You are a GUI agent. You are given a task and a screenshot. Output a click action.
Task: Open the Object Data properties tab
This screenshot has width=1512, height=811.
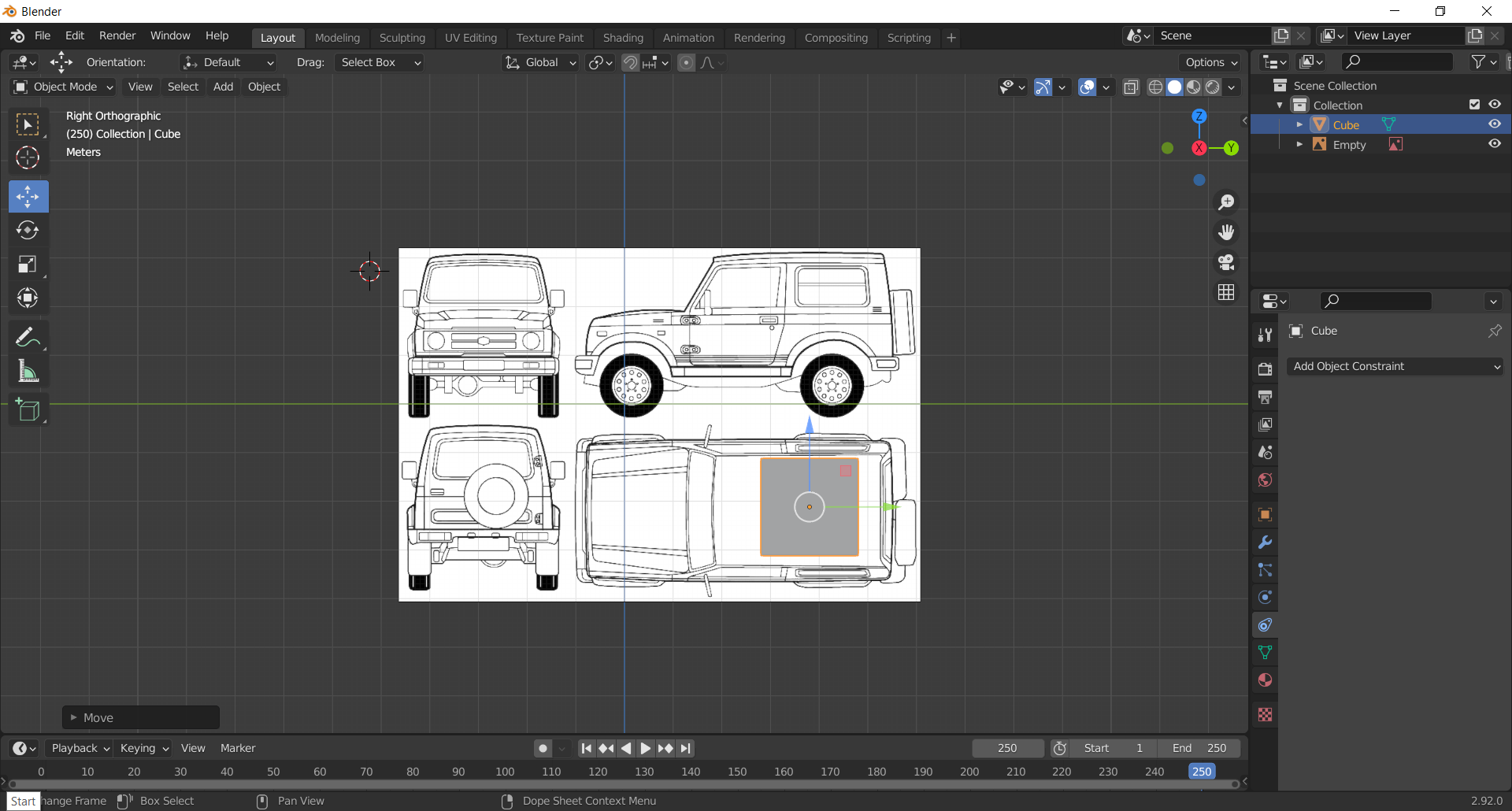[x=1265, y=653]
